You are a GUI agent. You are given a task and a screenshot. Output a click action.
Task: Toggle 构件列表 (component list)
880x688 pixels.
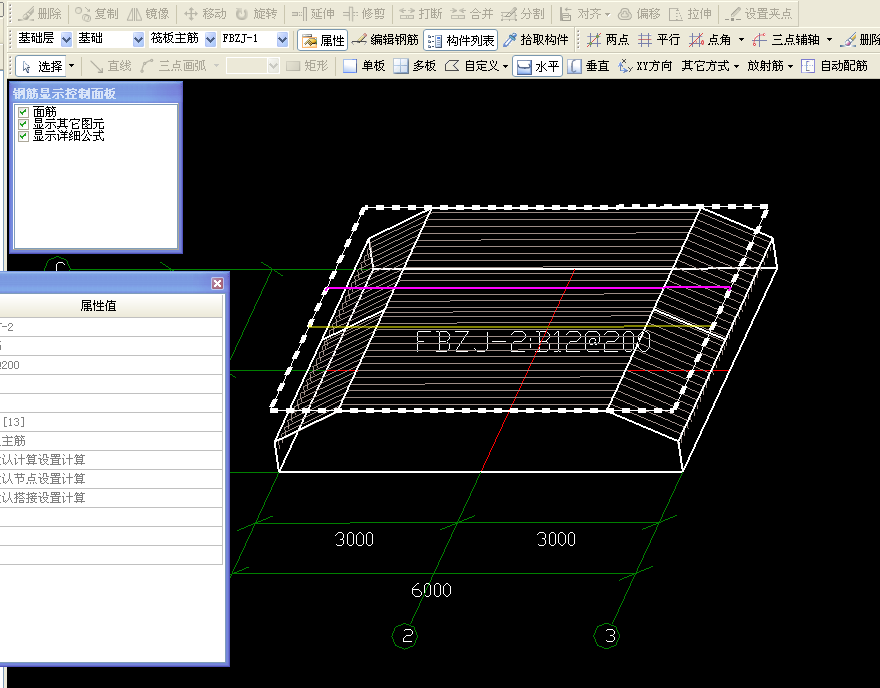(x=461, y=40)
